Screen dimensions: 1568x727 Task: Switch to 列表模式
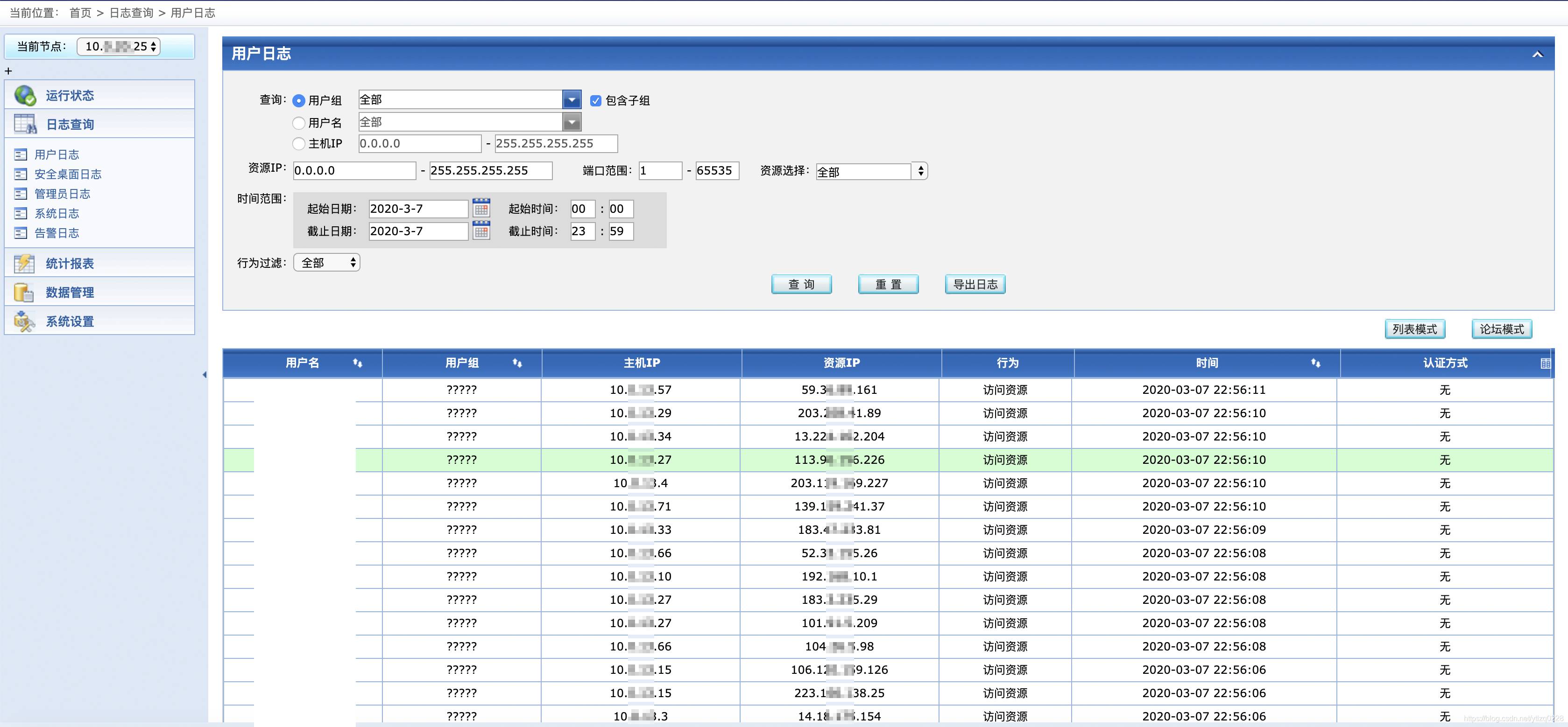[x=1415, y=329]
